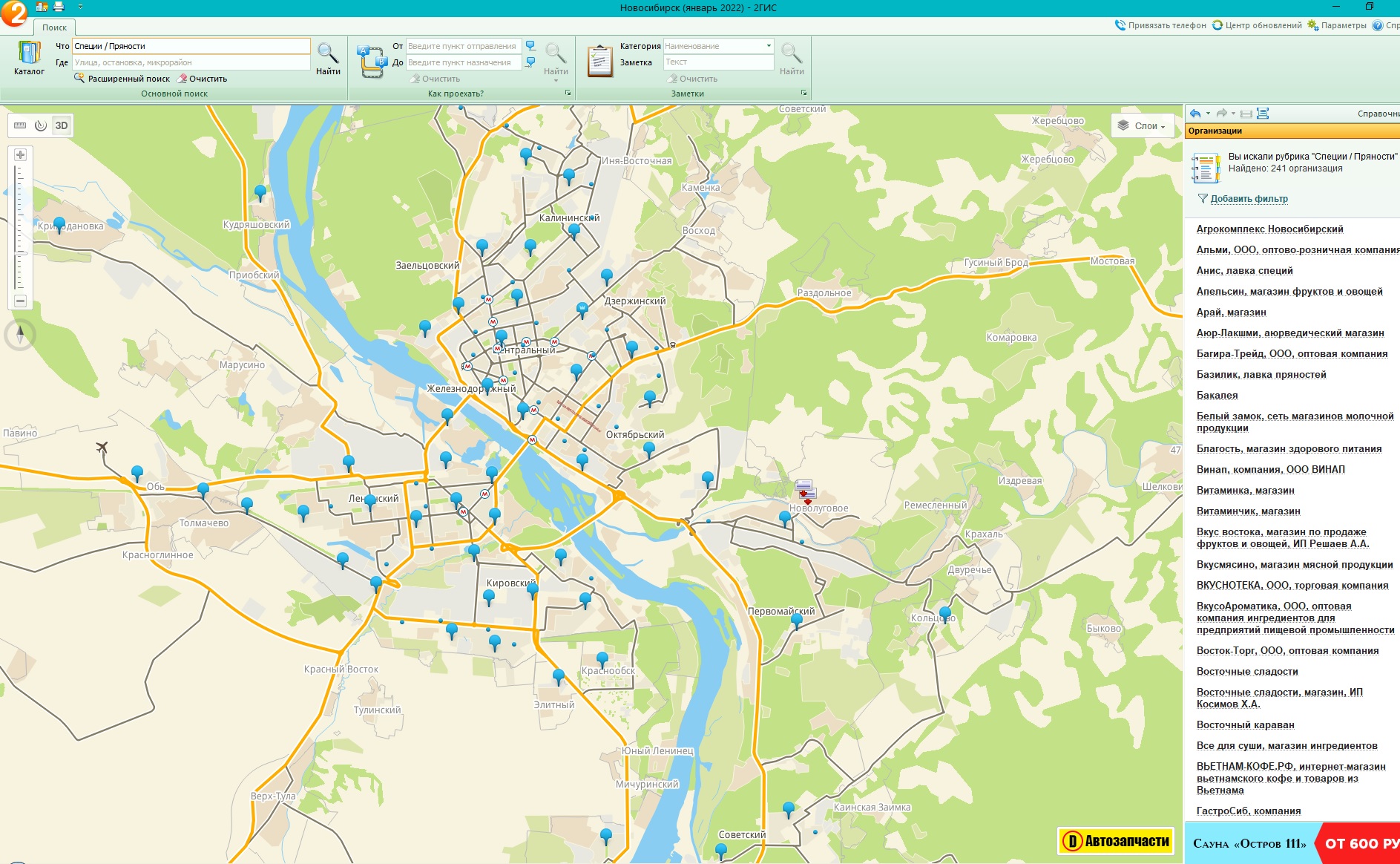Click the city selection icon in the title bar

tap(42, 7)
